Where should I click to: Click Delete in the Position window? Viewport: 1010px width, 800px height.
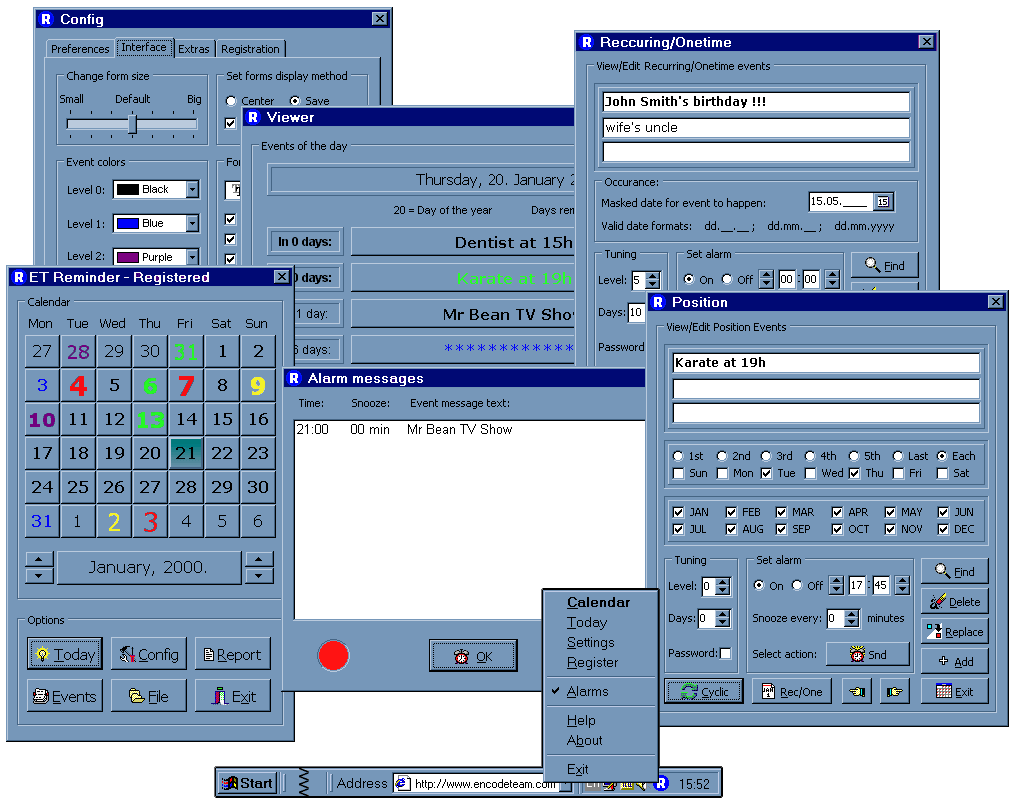954,602
